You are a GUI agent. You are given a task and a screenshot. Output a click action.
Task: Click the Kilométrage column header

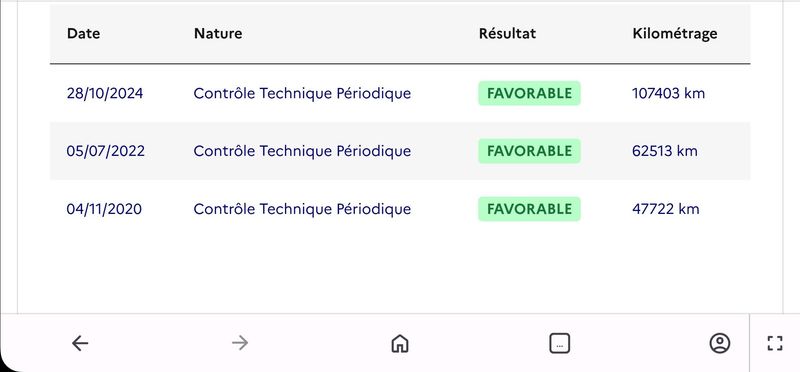674,34
